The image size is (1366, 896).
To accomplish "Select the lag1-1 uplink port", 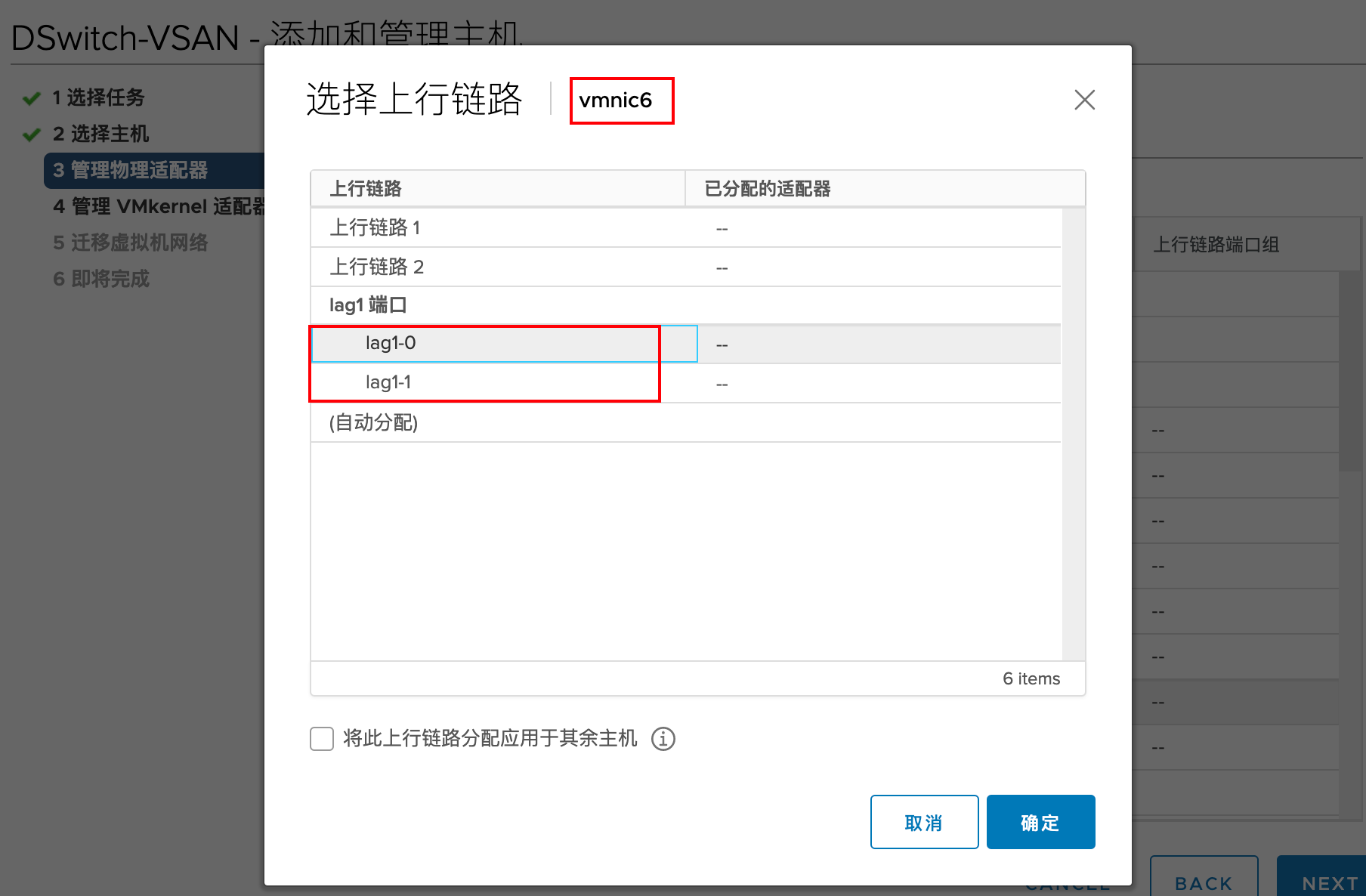I will point(388,383).
